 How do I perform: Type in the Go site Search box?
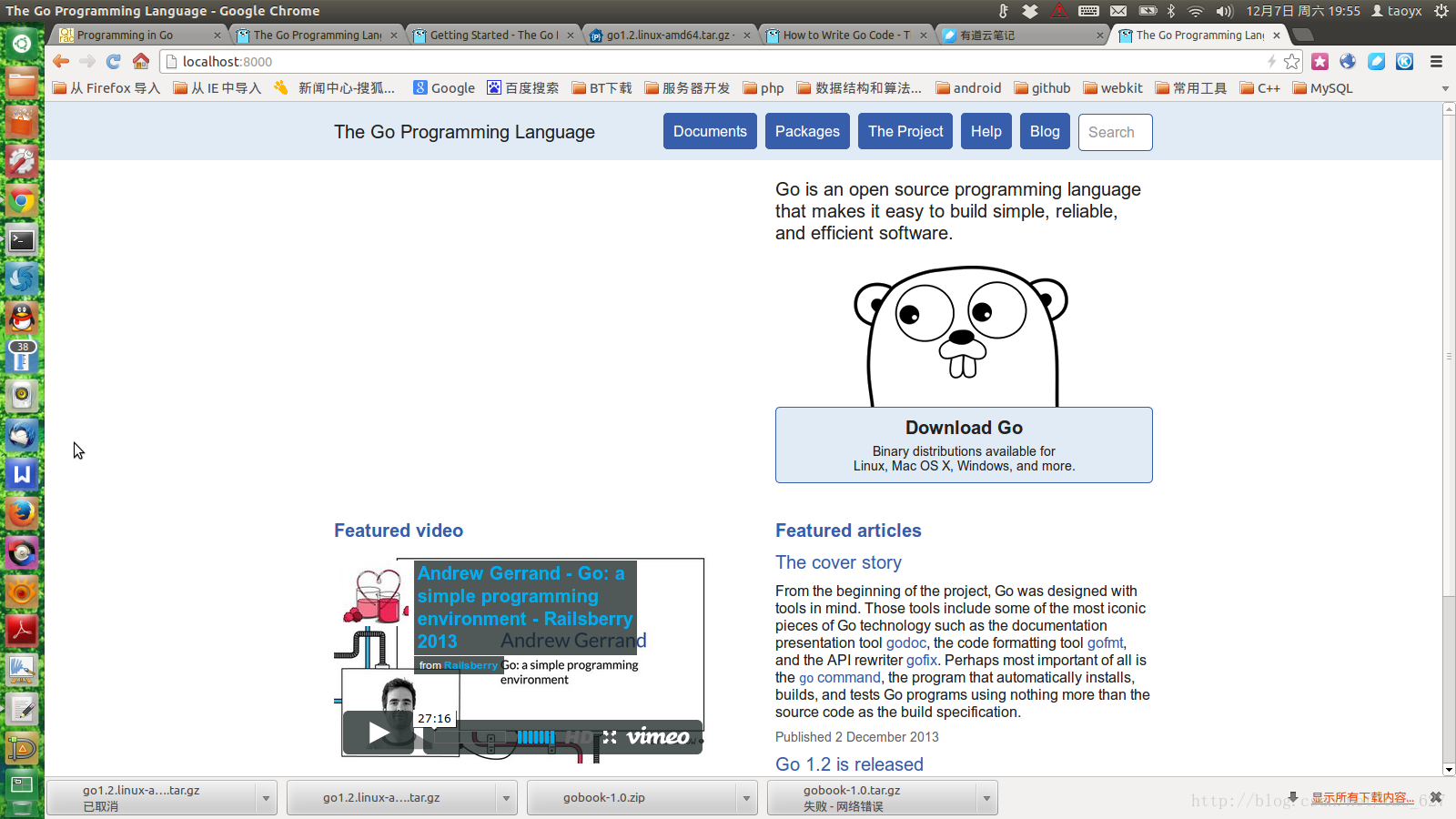1116,132
